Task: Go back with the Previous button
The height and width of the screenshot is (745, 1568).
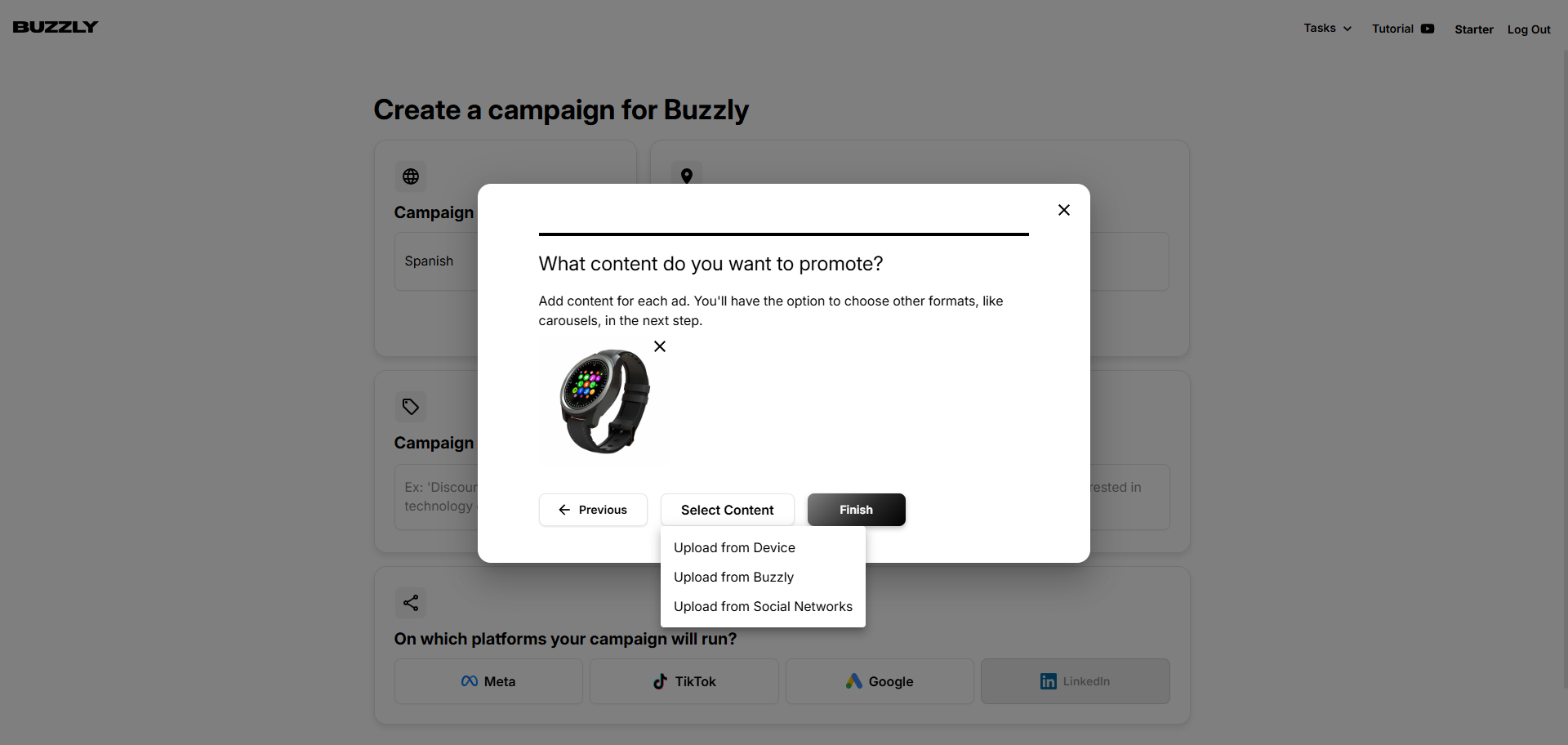Action: pyautogui.click(x=593, y=509)
